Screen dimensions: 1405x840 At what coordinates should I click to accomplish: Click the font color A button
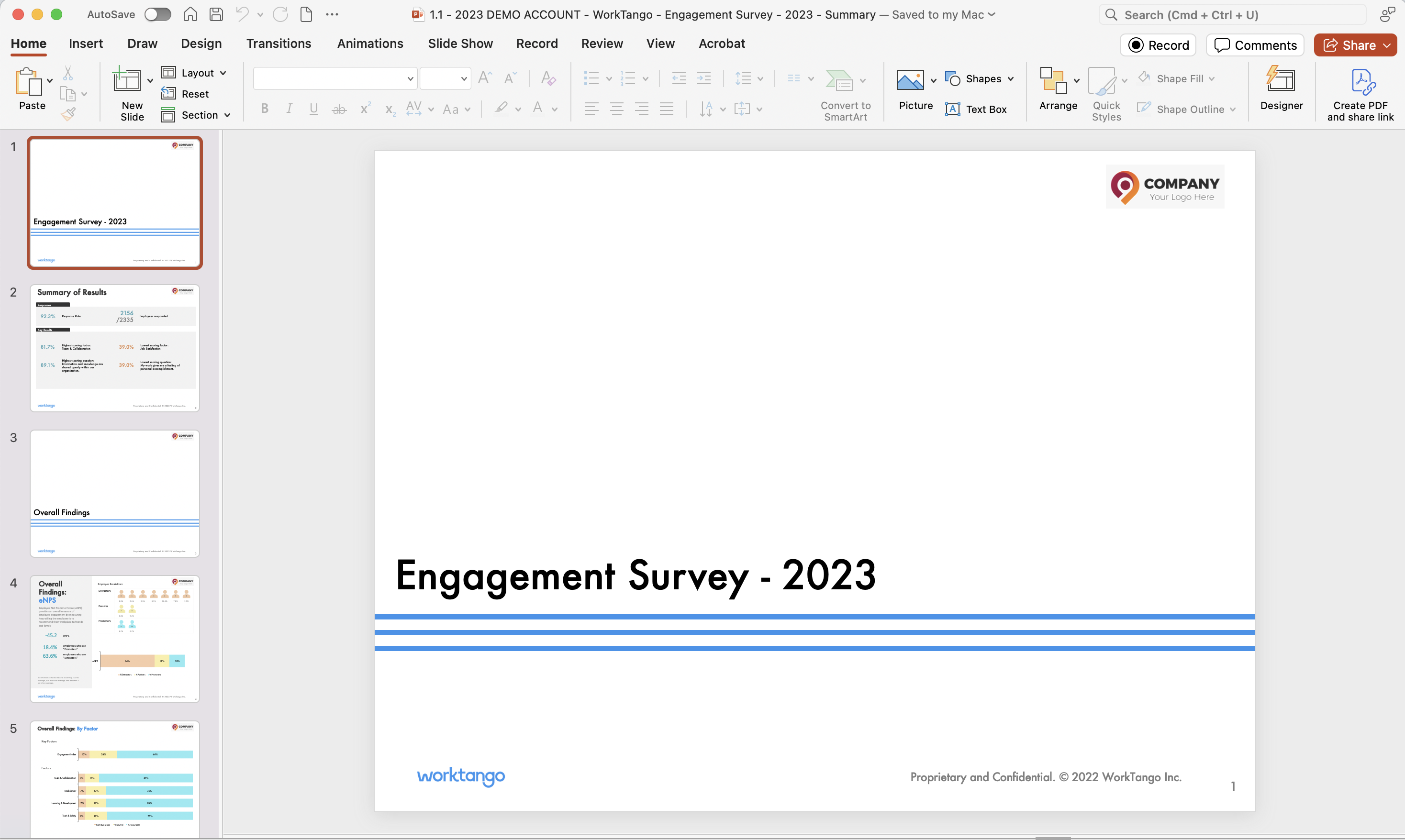coord(538,108)
